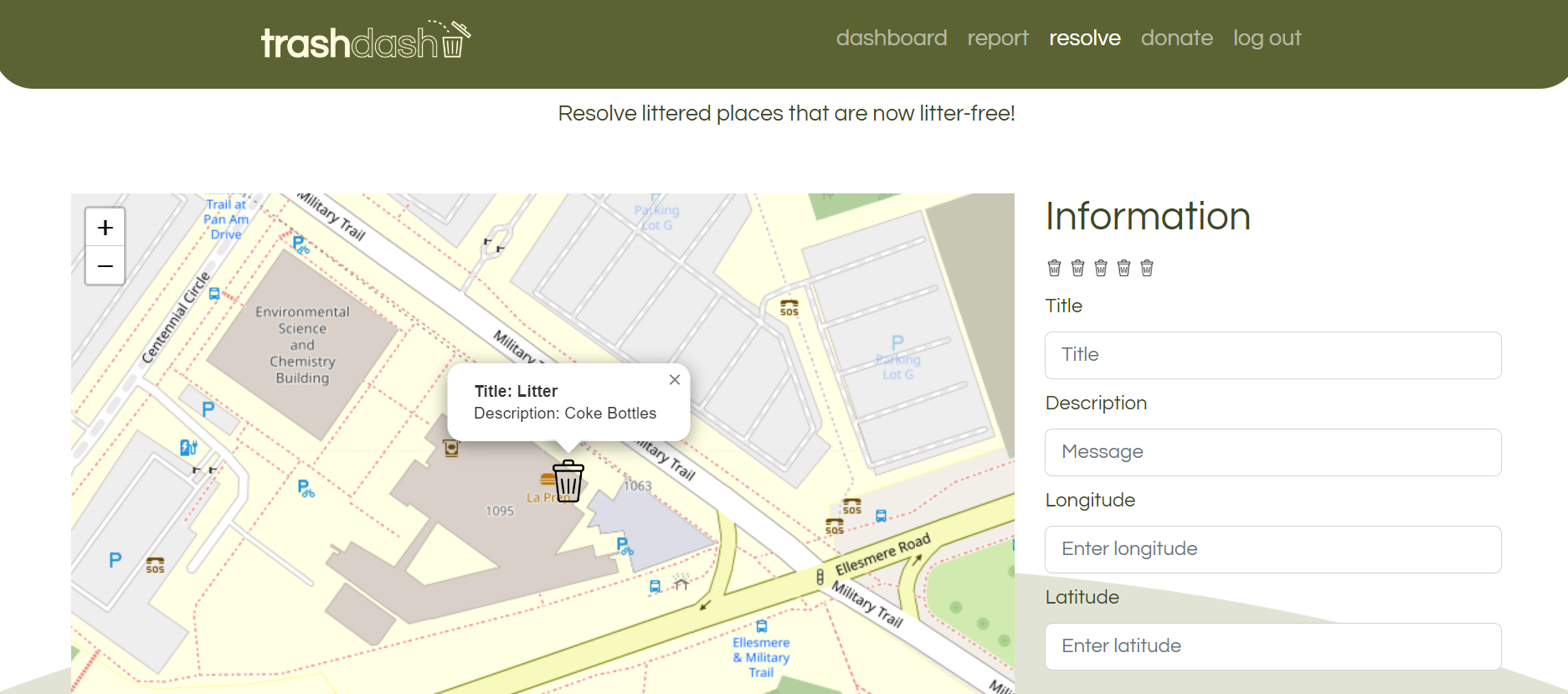1568x694 pixels.
Task: Select the fifth trash can rating icon
Action: [x=1147, y=268]
